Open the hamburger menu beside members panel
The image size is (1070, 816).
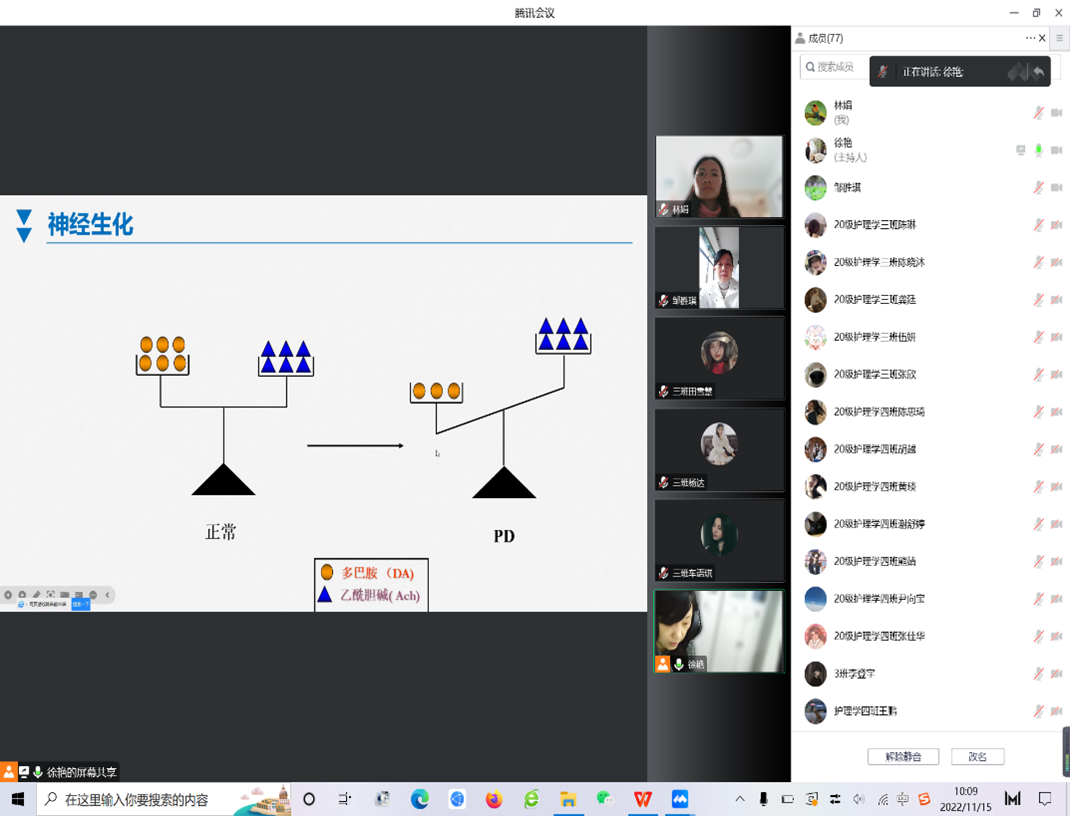1059,38
